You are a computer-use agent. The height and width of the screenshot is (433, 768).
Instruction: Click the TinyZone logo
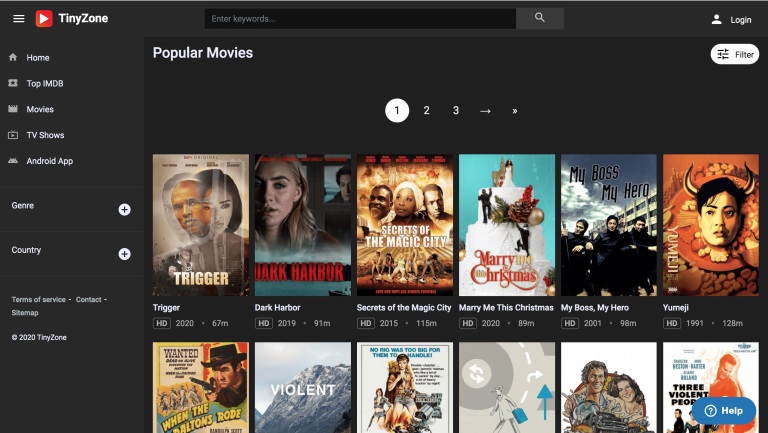coord(72,19)
